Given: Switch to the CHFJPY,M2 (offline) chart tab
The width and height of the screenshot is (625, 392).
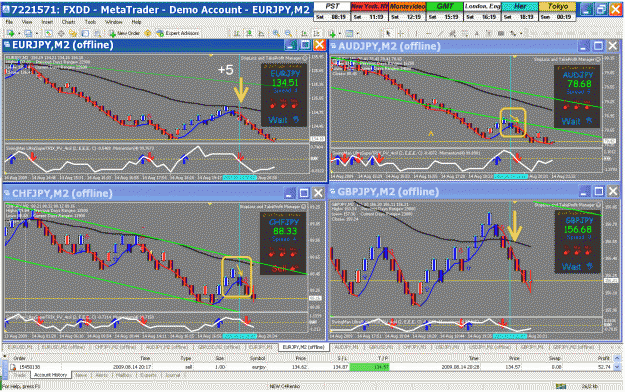Looking at the screenshot, I should click(115, 347).
